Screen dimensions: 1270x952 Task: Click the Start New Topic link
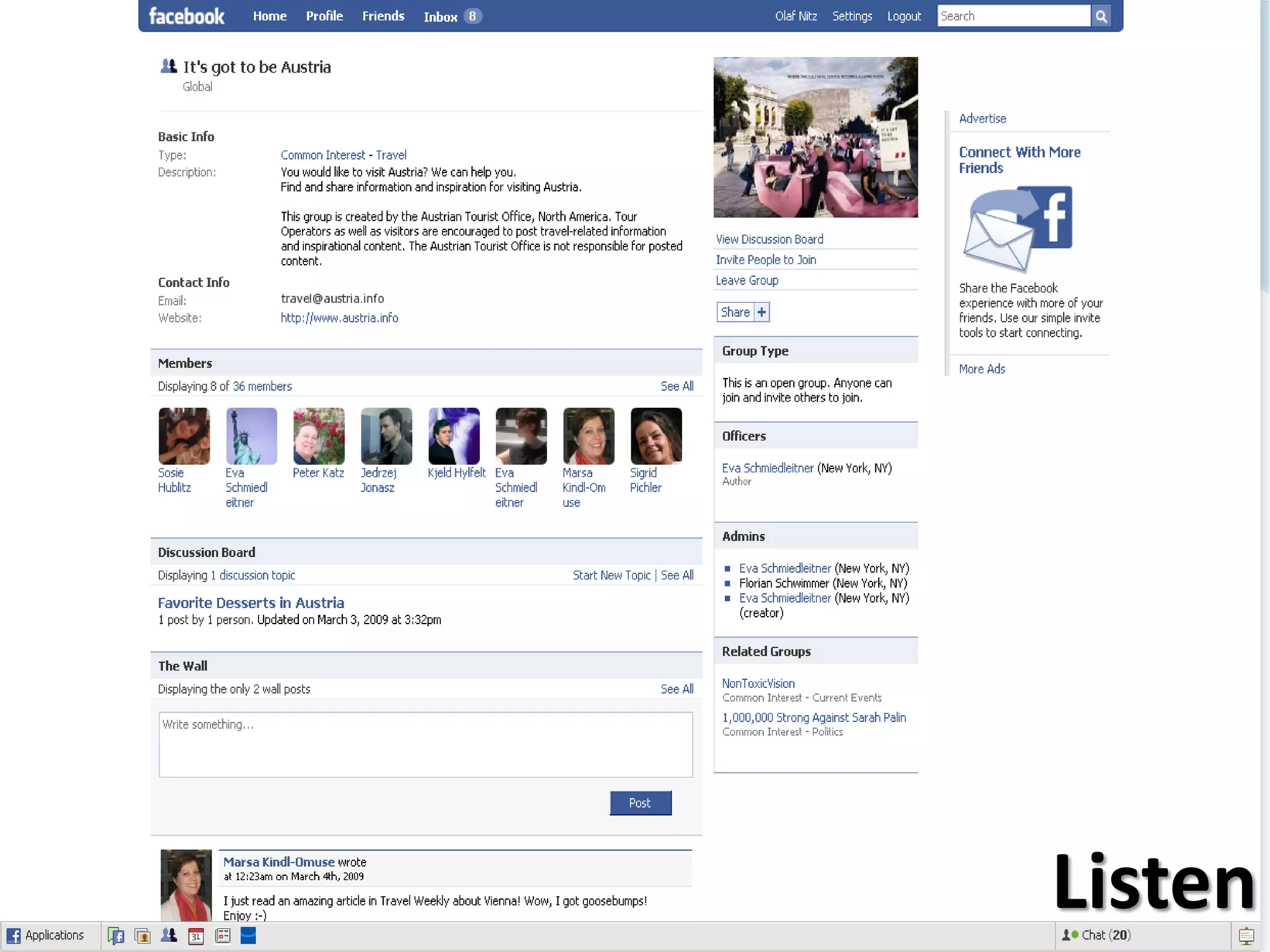[x=611, y=575]
